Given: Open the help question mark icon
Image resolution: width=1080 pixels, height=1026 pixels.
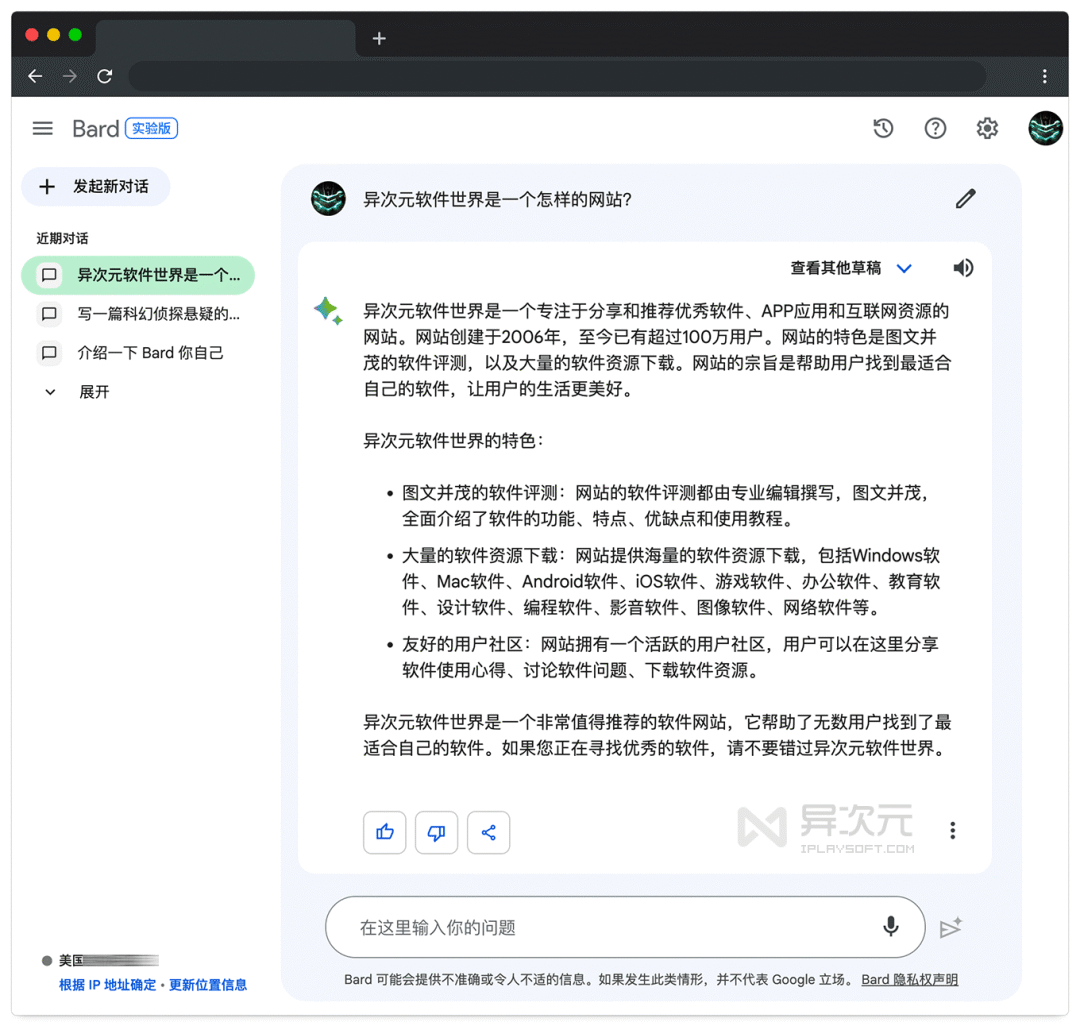Looking at the screenshot, I should [935, 128].
